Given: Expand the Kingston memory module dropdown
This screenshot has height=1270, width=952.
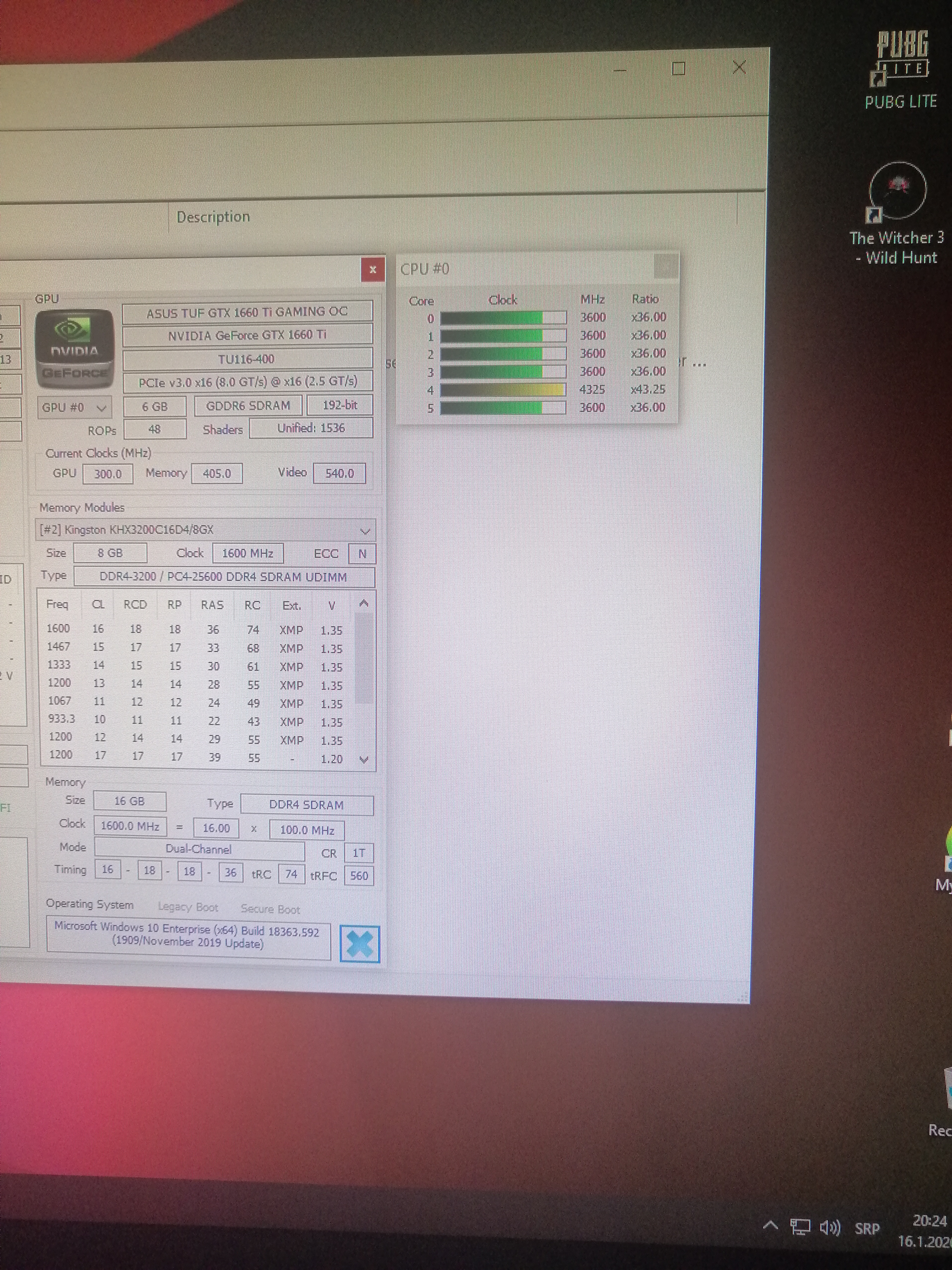Looking at the screenshot, I should coord(365,531).
